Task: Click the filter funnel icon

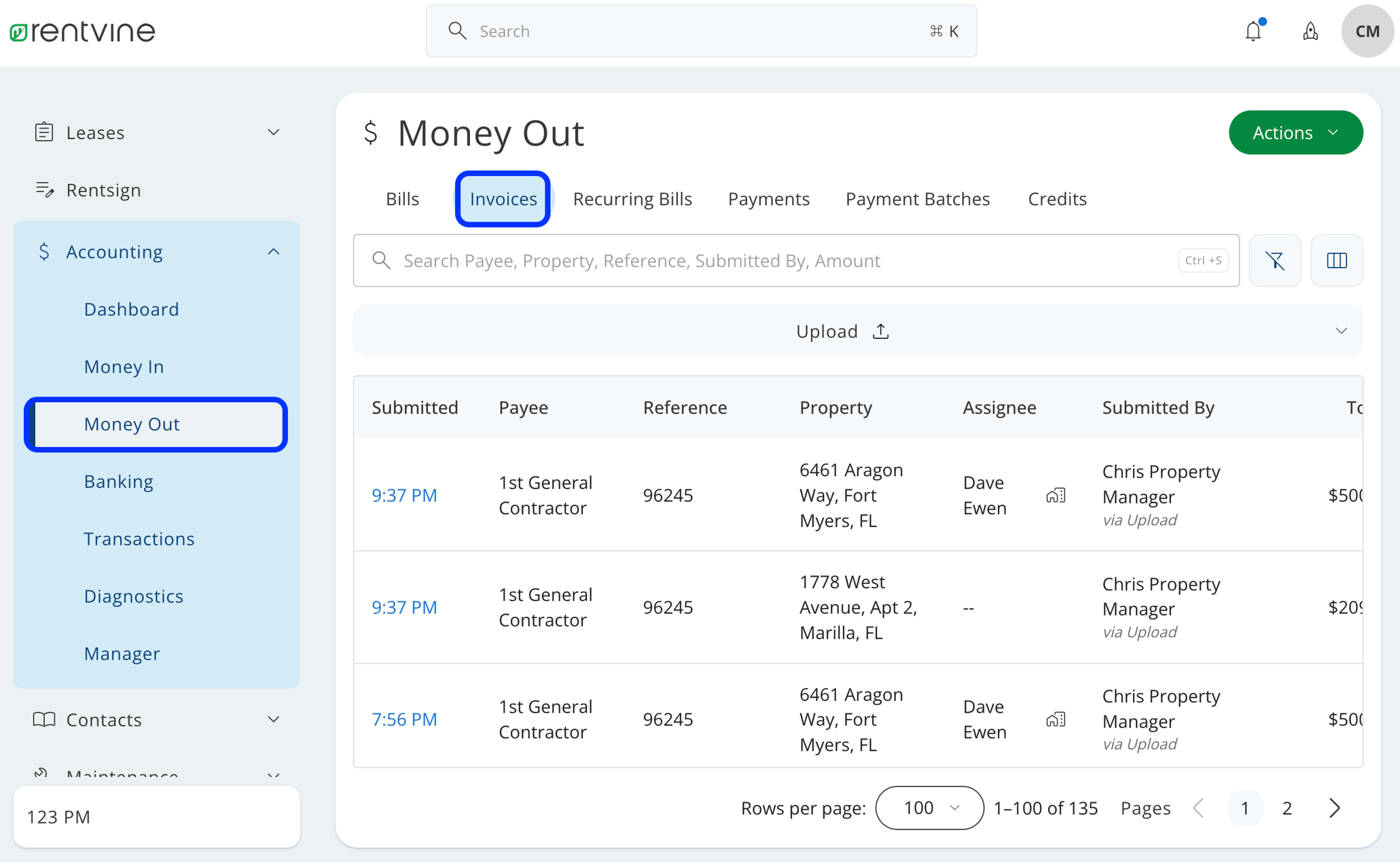Action: tap(1275, 260)
